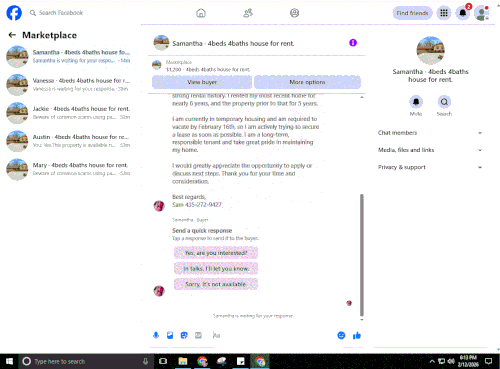Open Samantha's listing photo in right panel
The height and width of the screenshot is (369, 500).
coord(430,50)
